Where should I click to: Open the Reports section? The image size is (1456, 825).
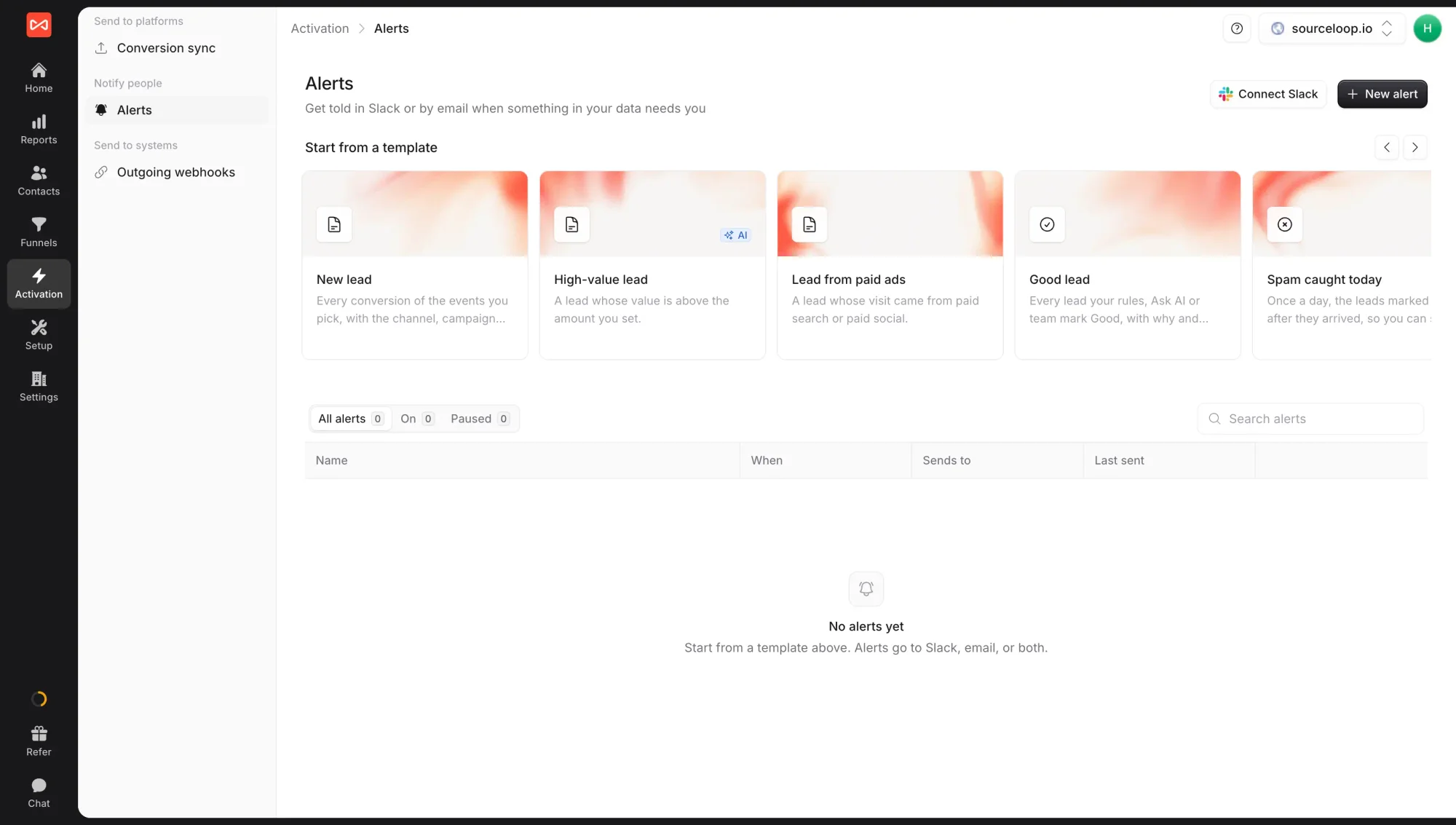coord(39,130)
